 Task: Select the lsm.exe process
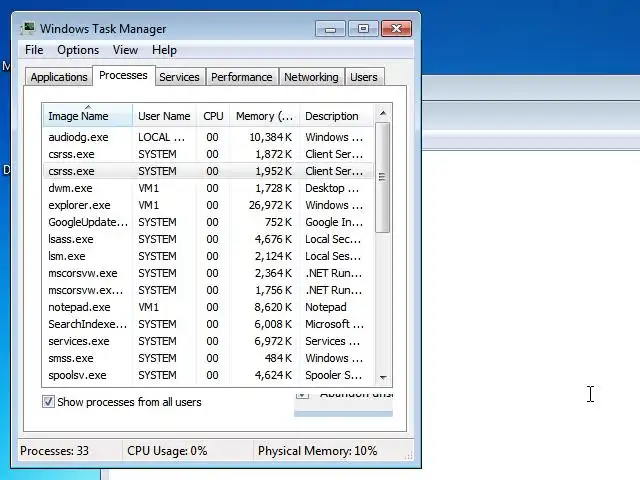pyautogui.click(x=208, y=256)
